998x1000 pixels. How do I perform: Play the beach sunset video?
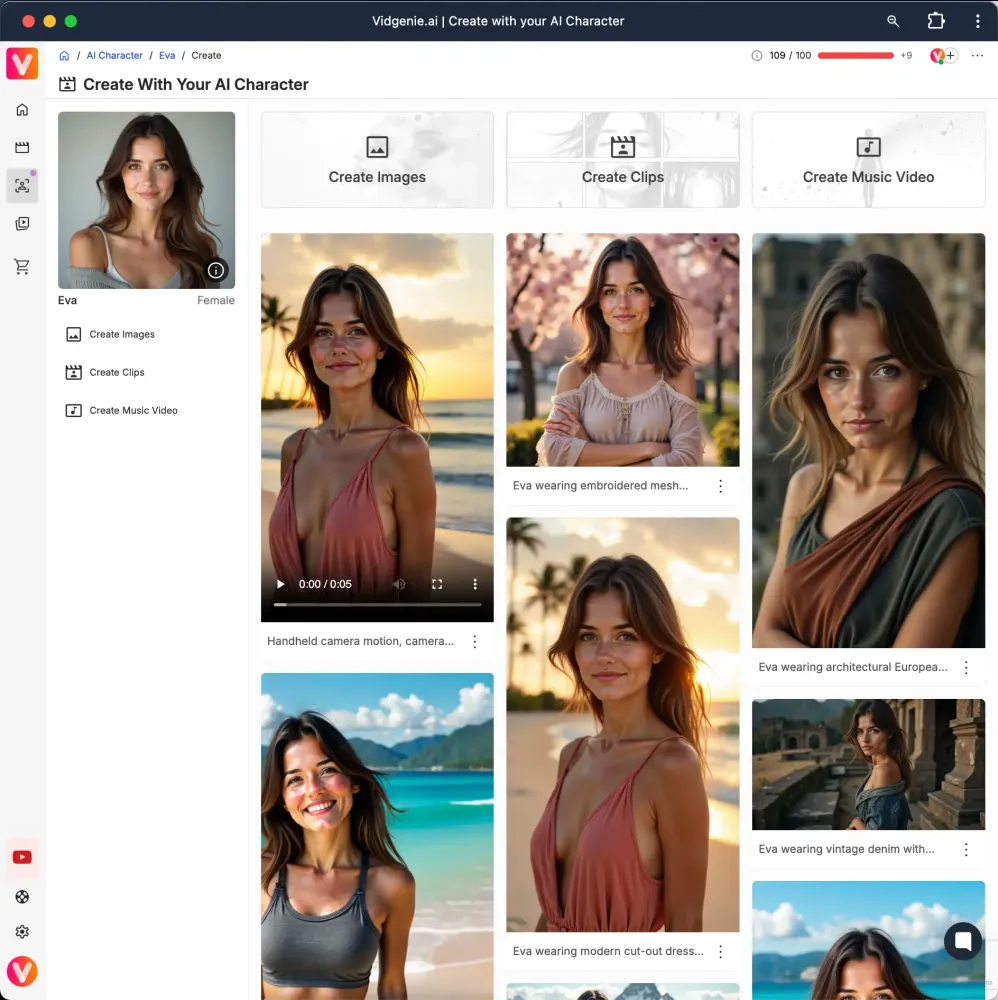(281, 584)
